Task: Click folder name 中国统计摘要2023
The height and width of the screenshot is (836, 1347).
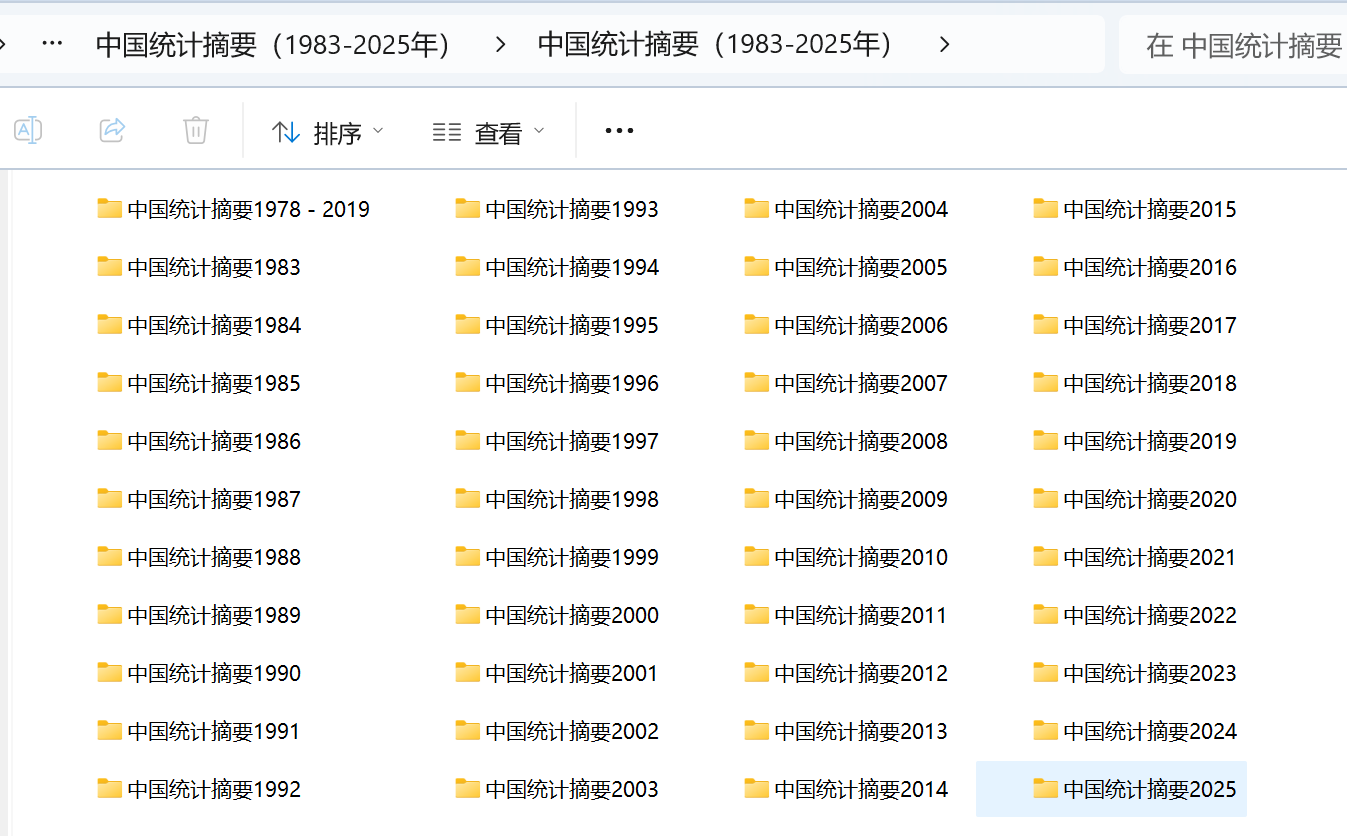Action: click(1150, 673)
